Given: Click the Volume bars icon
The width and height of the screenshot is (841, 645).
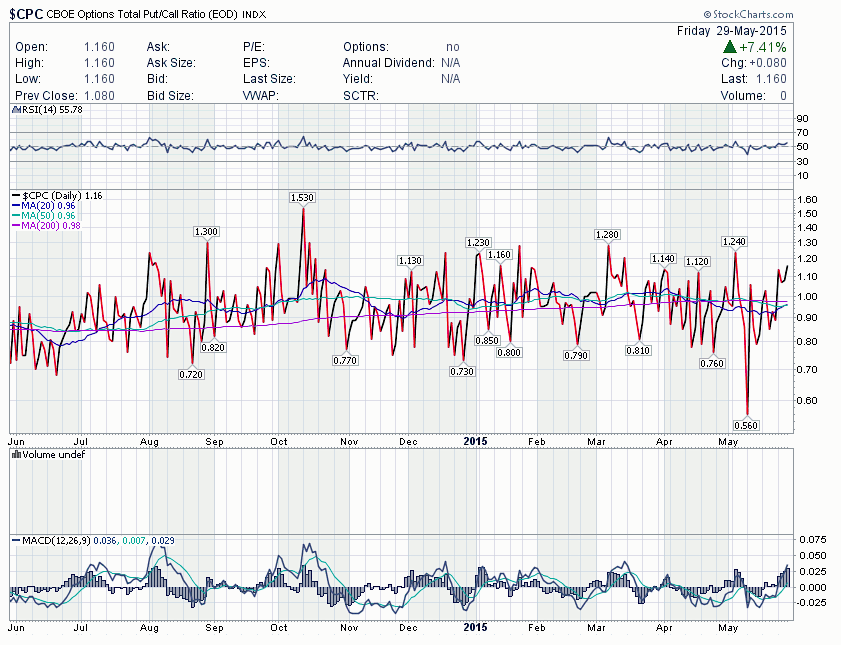Looking at the screenshot, I should pos(16,455).
